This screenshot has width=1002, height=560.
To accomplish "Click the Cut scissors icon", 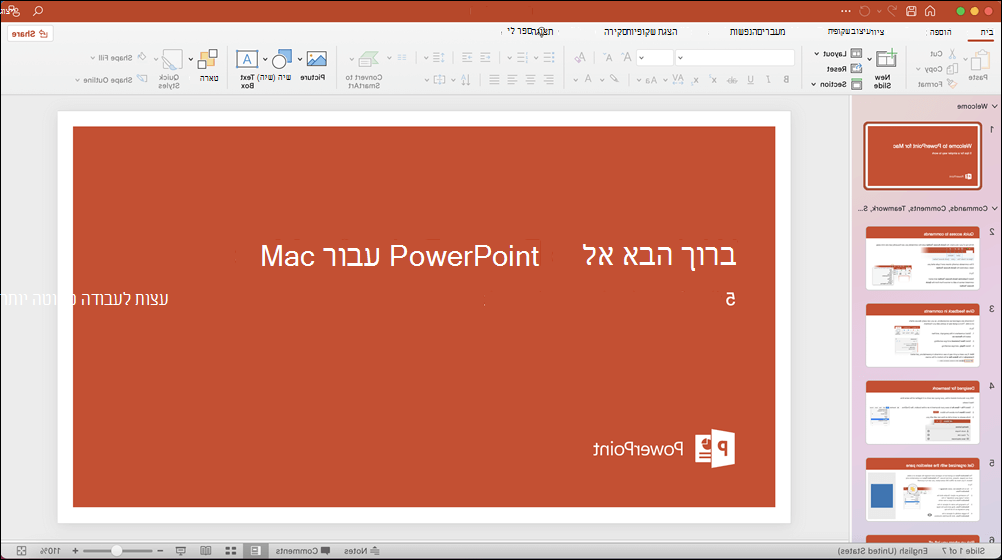I will pyautogui.click(x=952, y=54).
